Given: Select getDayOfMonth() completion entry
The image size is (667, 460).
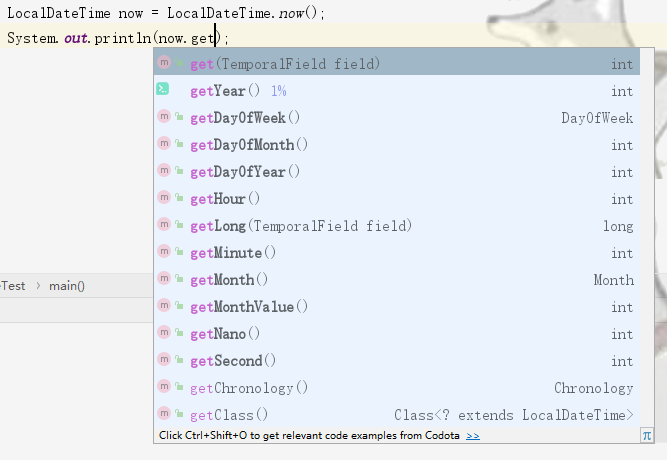Looking at the screenshot, I should (396, 145).
